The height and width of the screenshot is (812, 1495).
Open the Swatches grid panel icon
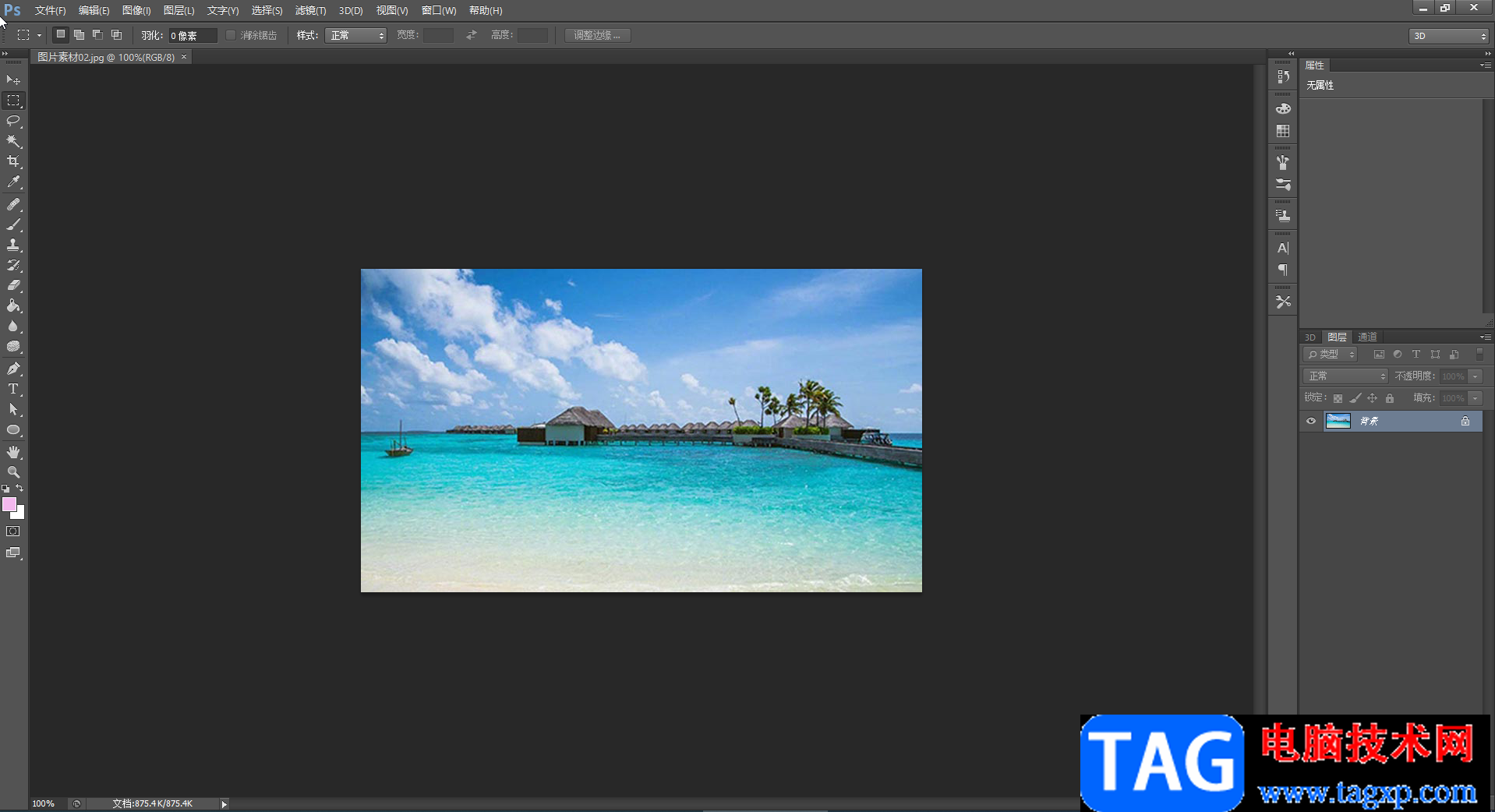point(1283,131)
